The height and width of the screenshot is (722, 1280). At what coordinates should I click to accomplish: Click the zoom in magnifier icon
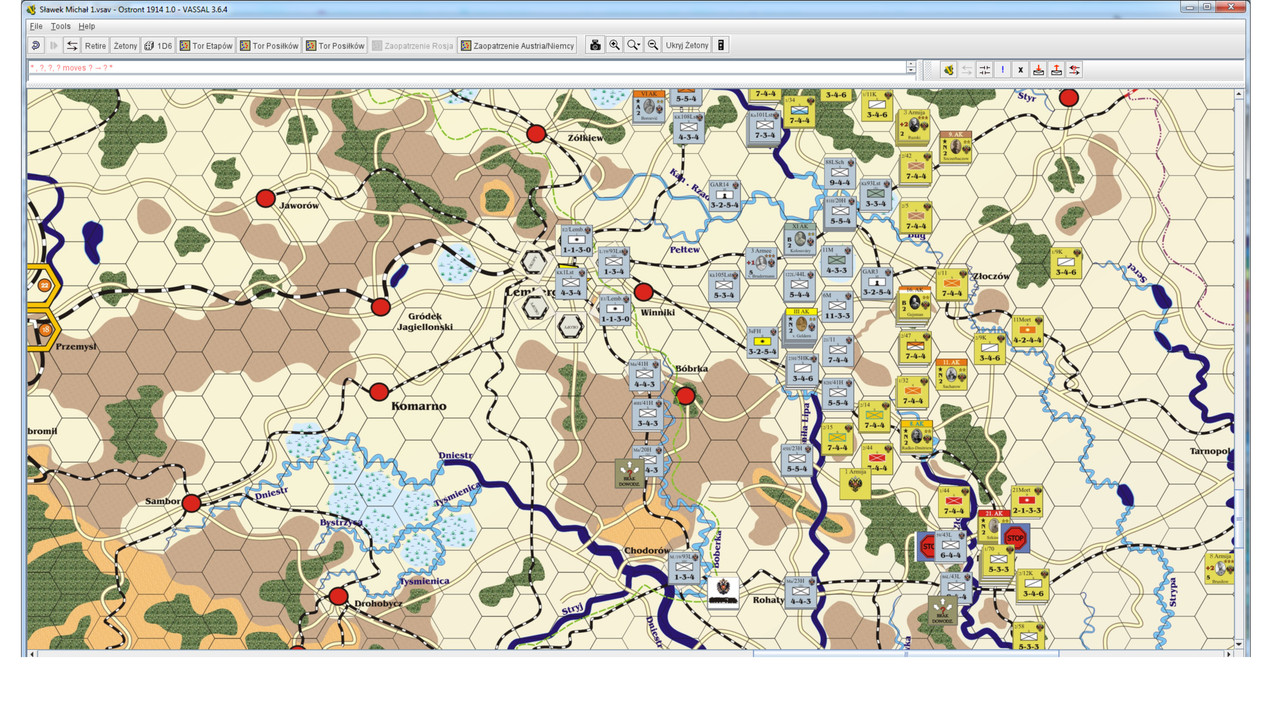coord(614,45)
